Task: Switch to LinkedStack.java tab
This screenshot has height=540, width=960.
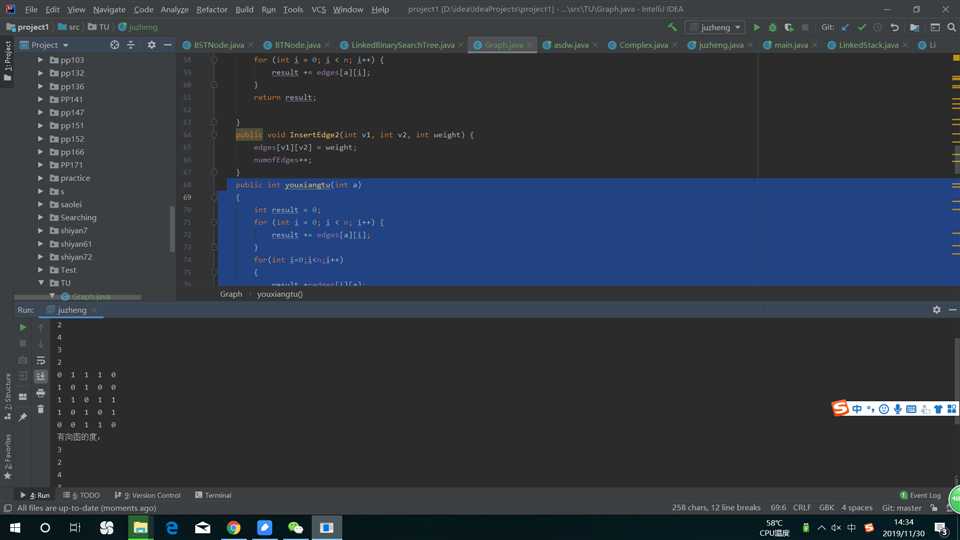Action: click(868, 45)
